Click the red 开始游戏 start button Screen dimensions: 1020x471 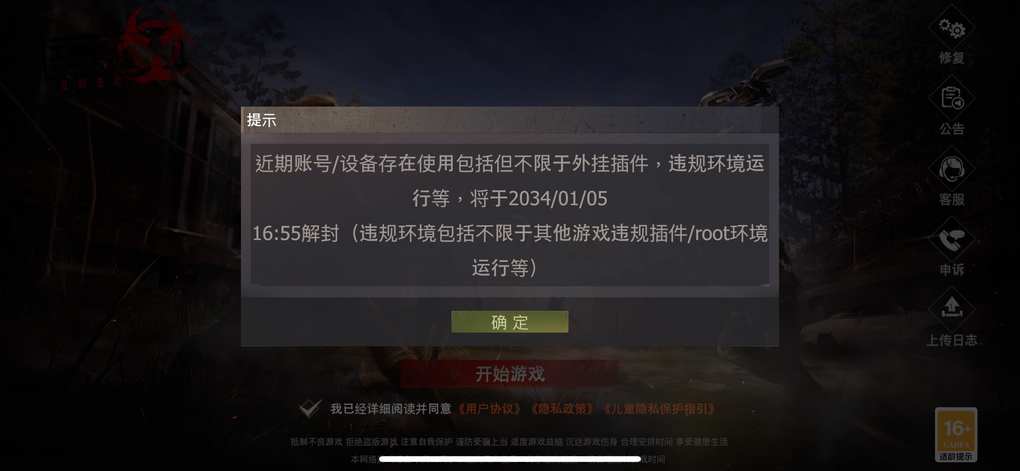510,374
